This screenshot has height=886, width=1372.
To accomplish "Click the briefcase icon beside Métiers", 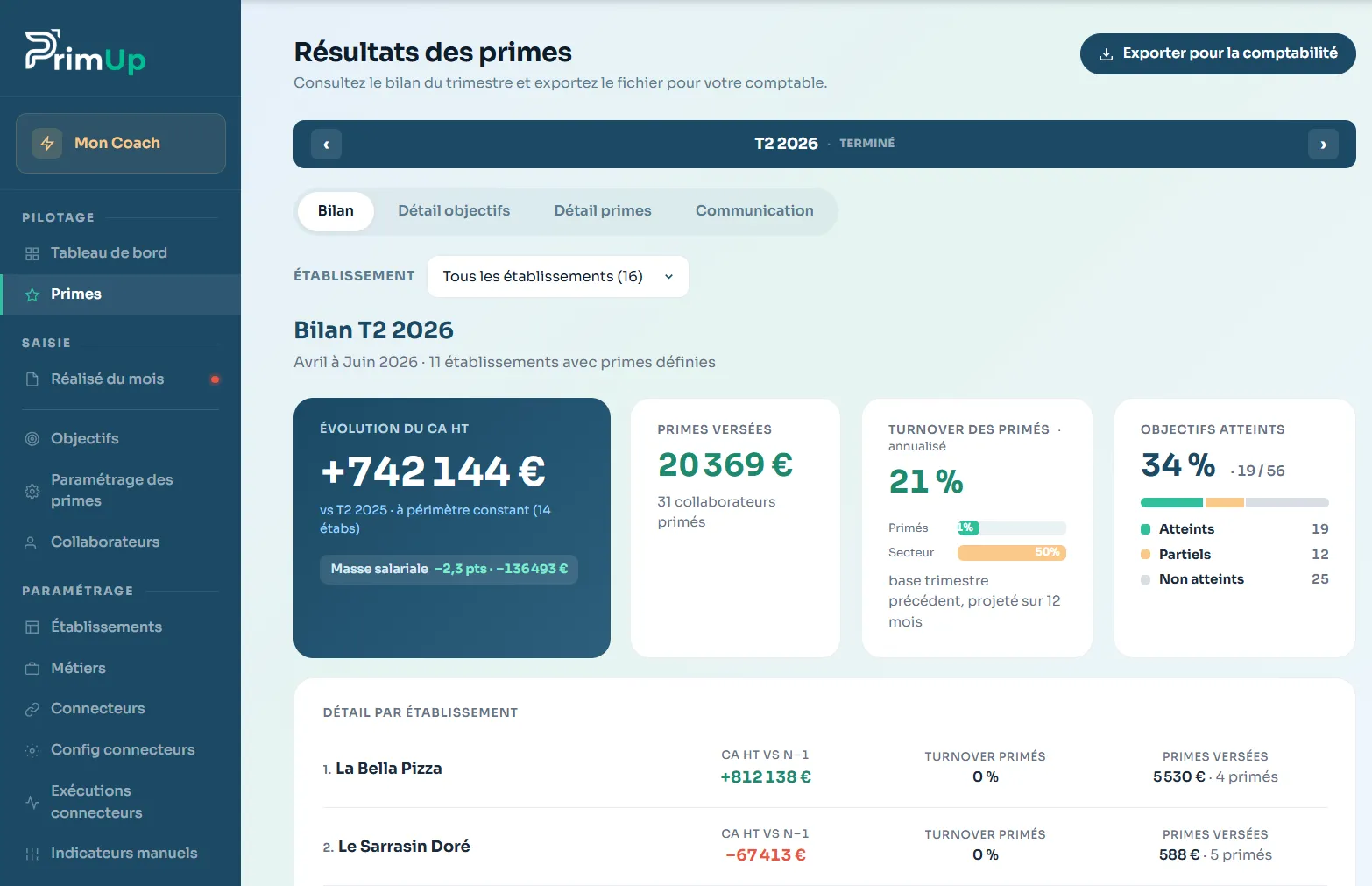I will click(32, 668).
